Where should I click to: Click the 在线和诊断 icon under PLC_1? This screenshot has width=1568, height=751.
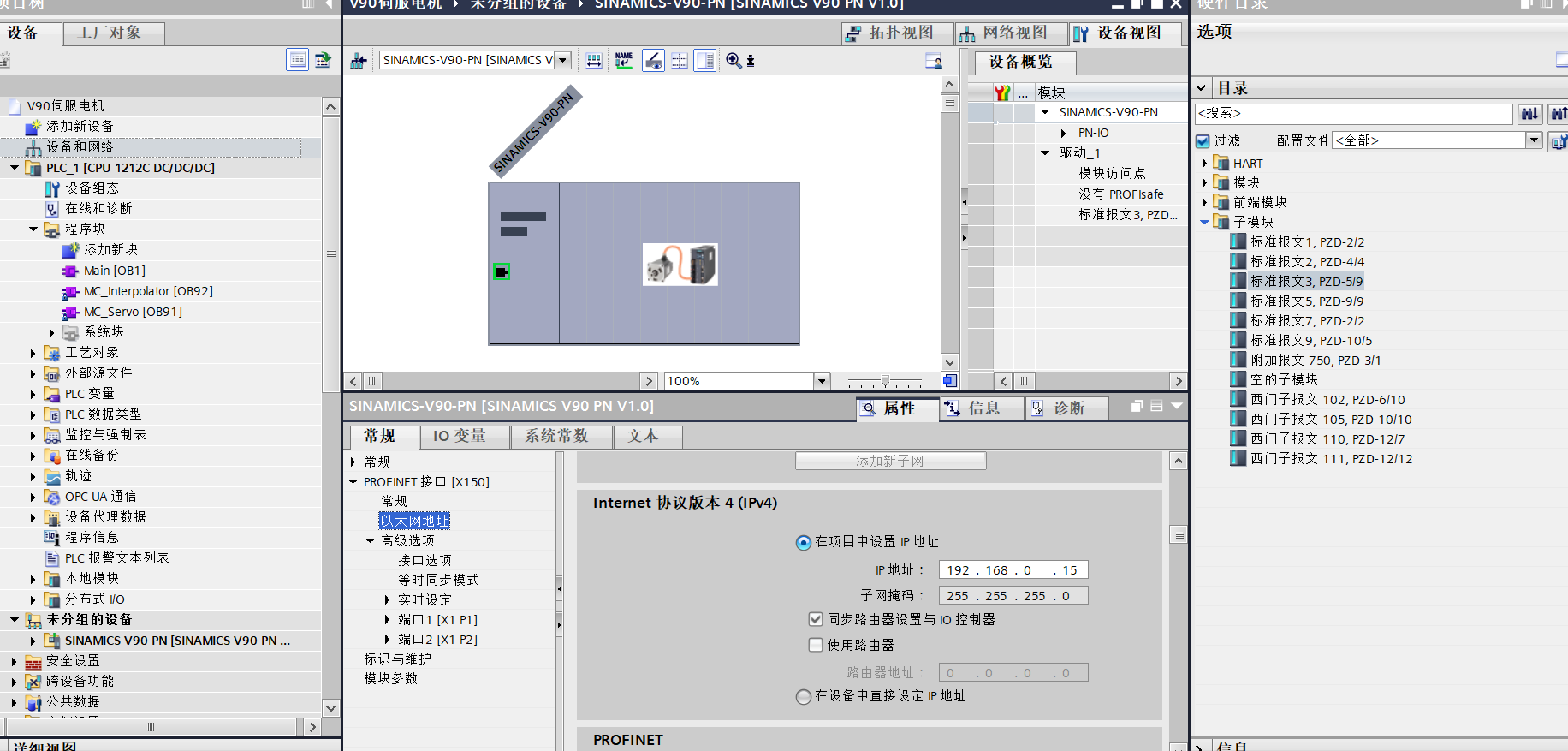52,209
